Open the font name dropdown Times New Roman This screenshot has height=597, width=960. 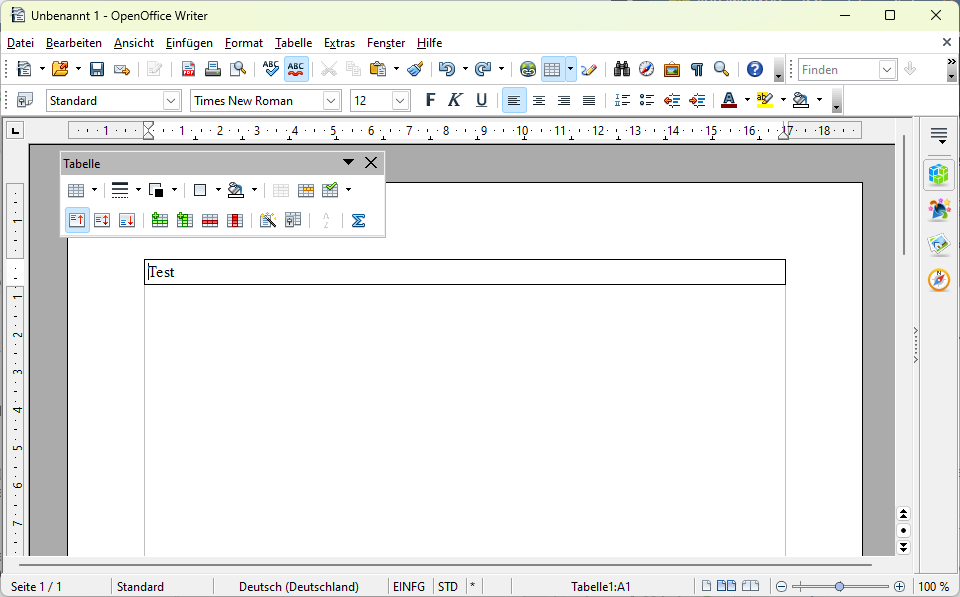[331, 100]
